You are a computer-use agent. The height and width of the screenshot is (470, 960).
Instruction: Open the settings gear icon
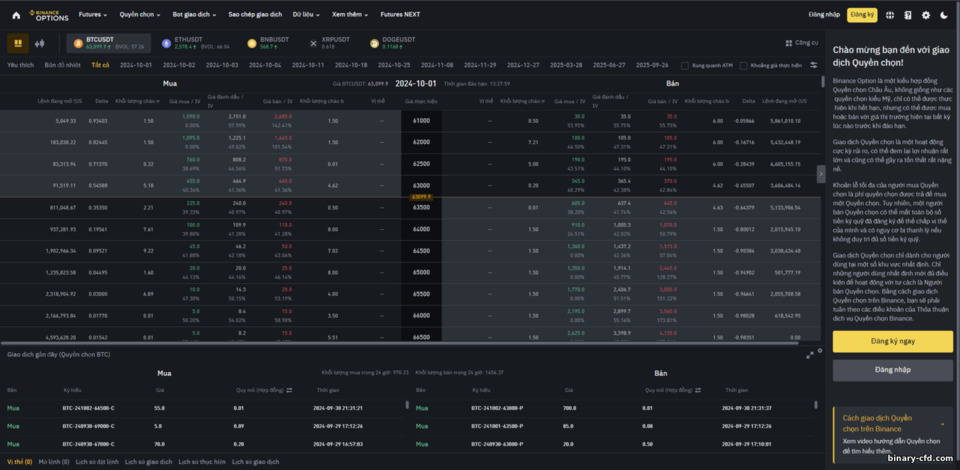pyautogui.click(x=926, y=15)
